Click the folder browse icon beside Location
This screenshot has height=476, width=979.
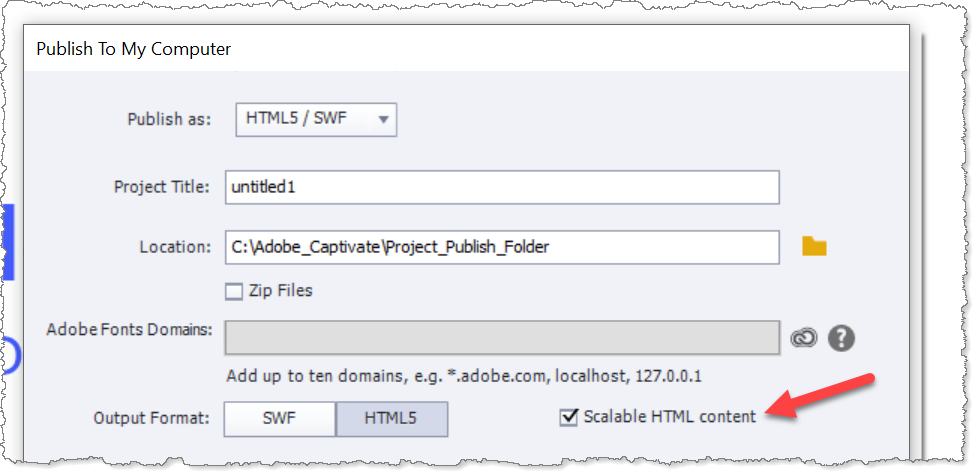(x=814, y=246)
